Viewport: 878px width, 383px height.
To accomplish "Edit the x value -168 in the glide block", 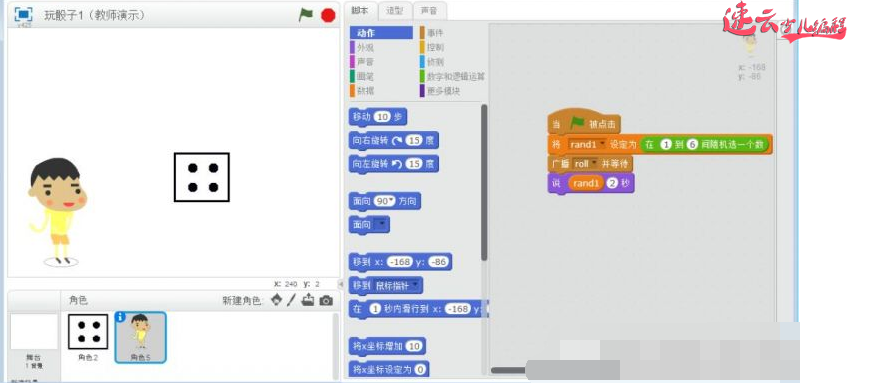I will coord(457,309).
